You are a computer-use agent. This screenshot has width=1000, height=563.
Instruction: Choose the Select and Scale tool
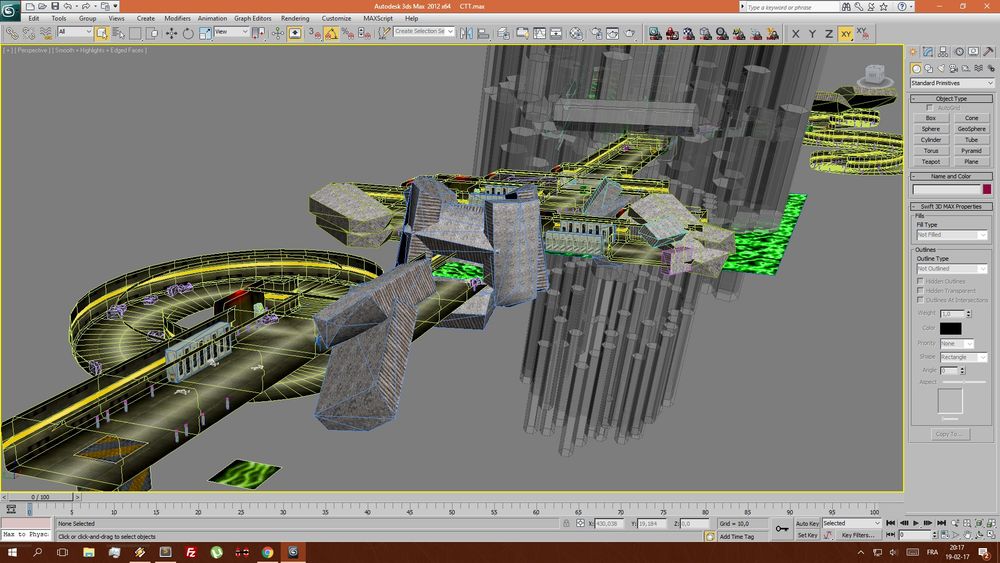point(205,33)
